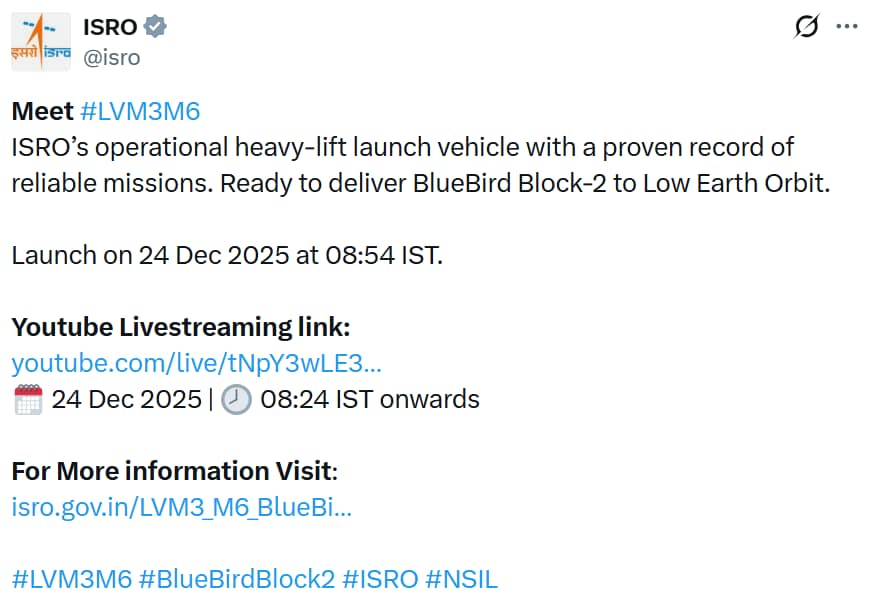882x601 pixels.
Task: Open the #NSIL hashtag
Action: tap(461, 579)
